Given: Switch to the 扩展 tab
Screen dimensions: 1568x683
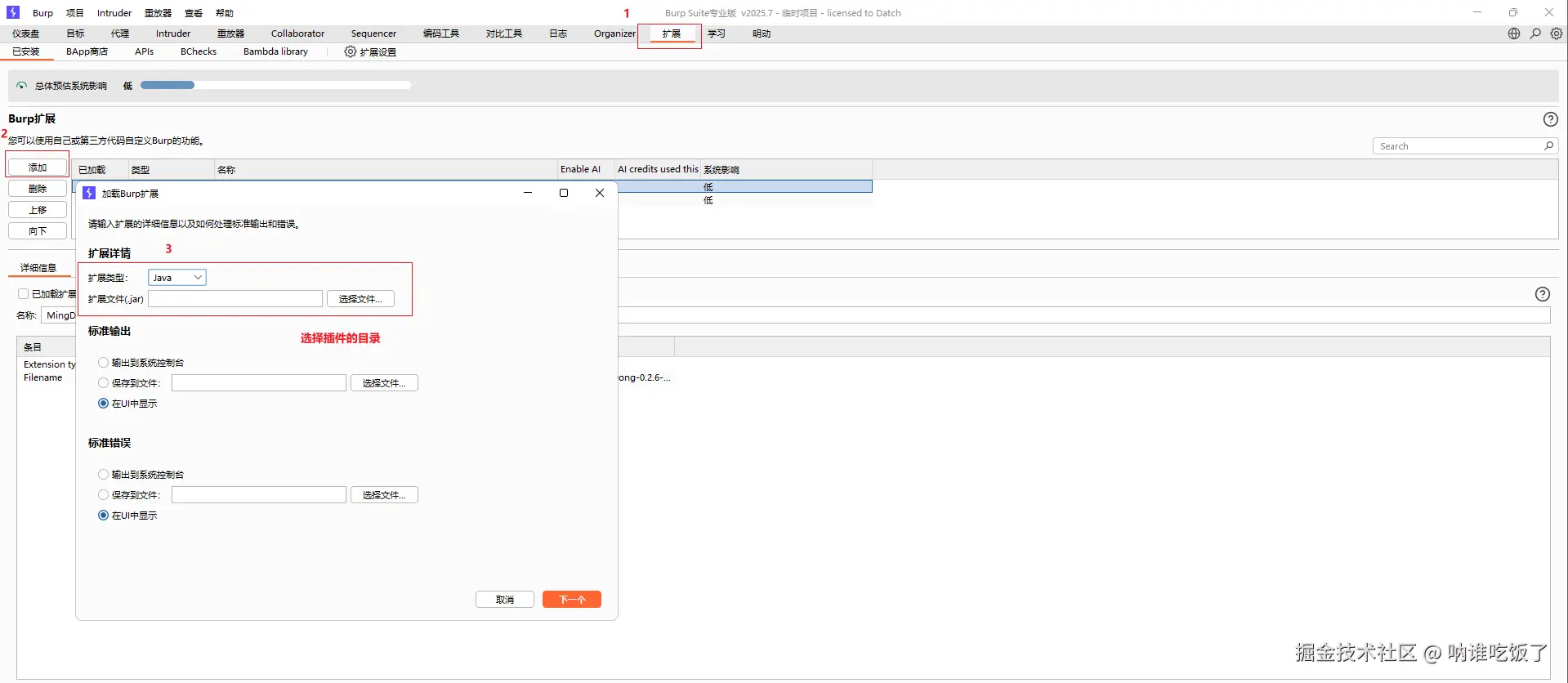Looking at the screenshot, I should coord(672,33).
